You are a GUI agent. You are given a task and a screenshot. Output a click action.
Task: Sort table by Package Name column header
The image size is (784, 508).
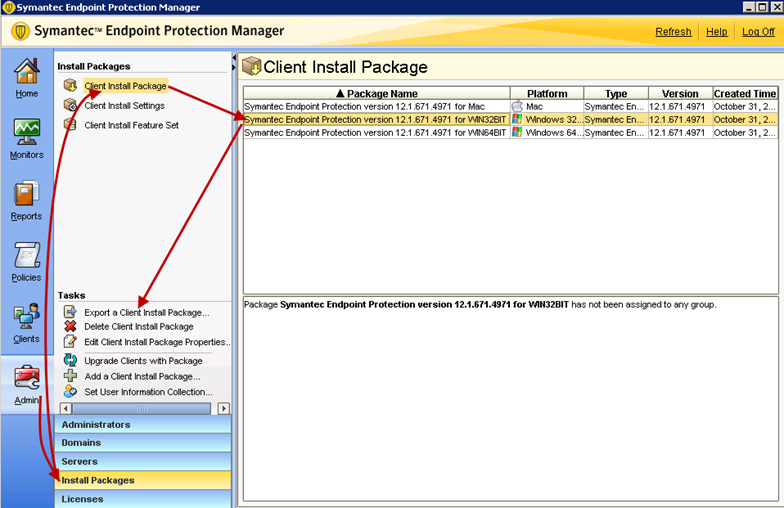[x=376, y=94]
